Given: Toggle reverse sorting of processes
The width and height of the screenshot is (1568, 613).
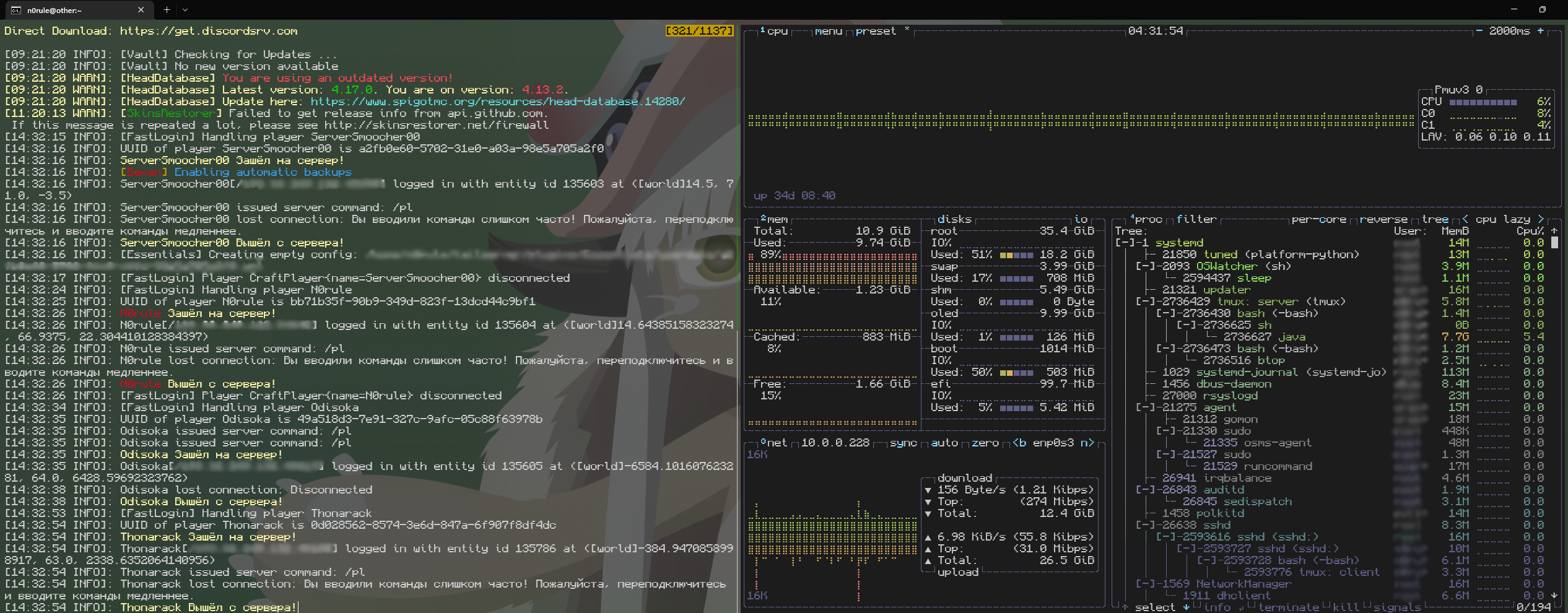Looking at the screenshot, I should (1384, 219).
